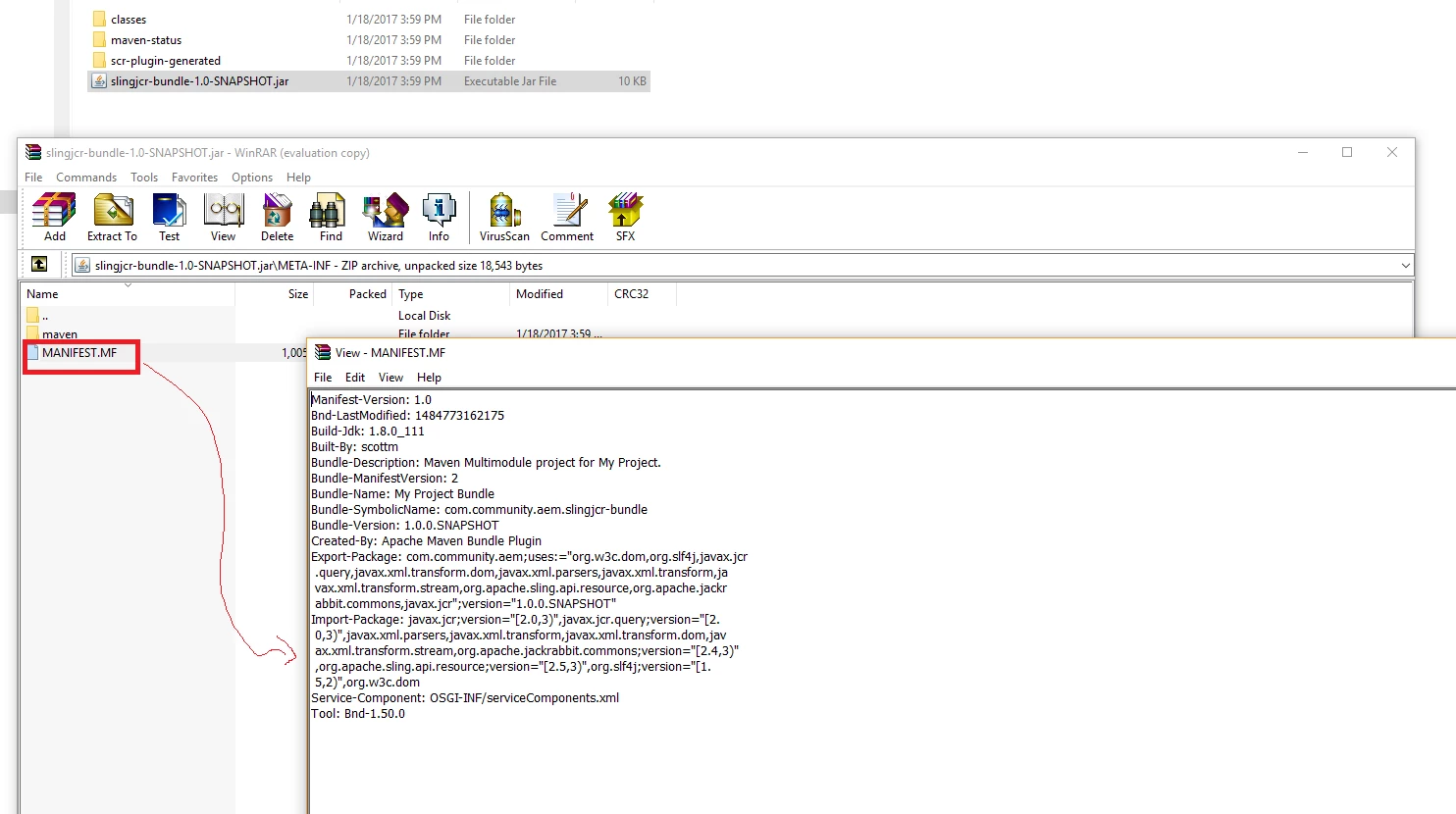Select the maven-status folder name
The width and height of the screenshot is (1456, 814).
[x=146, y=40]
